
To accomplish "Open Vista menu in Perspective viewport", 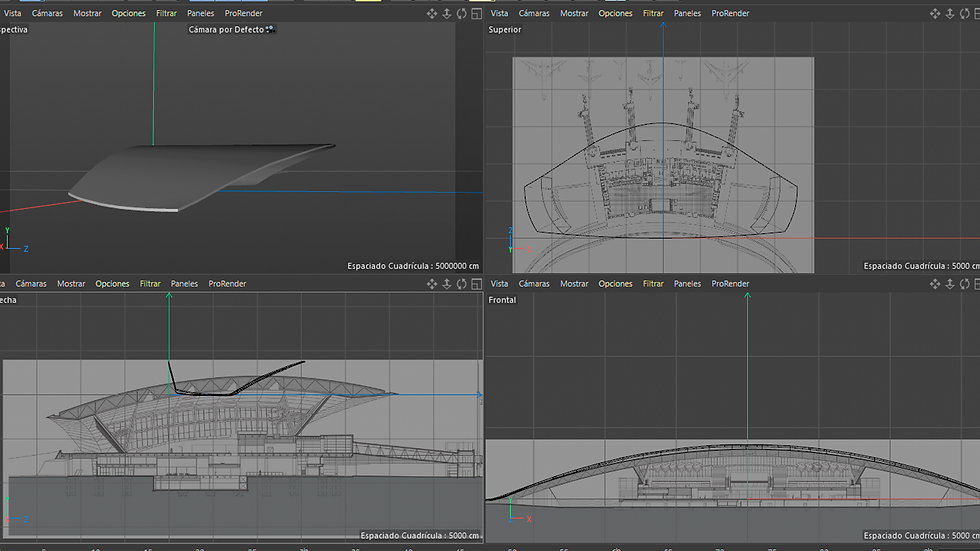I will click(12, 13).
